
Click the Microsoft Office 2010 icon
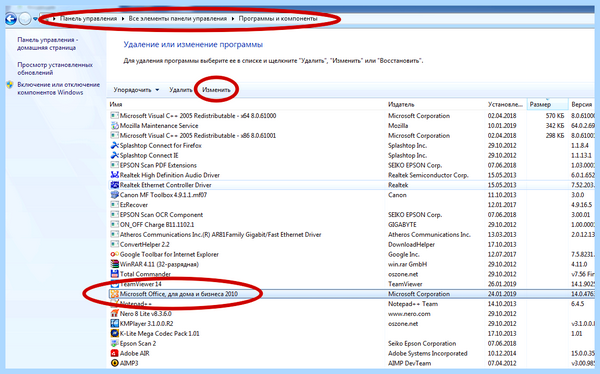[x=114, y=294]
